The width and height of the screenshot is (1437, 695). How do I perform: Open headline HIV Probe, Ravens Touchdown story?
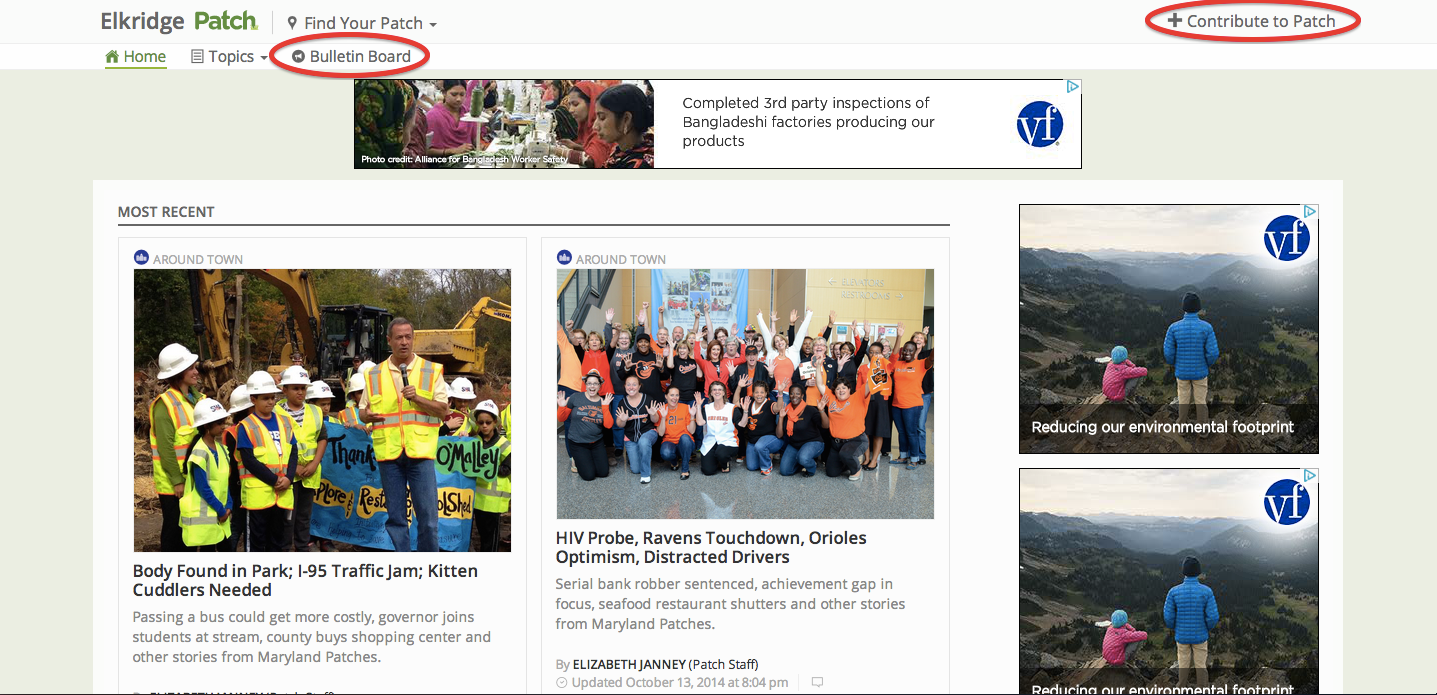pos(711,547)
